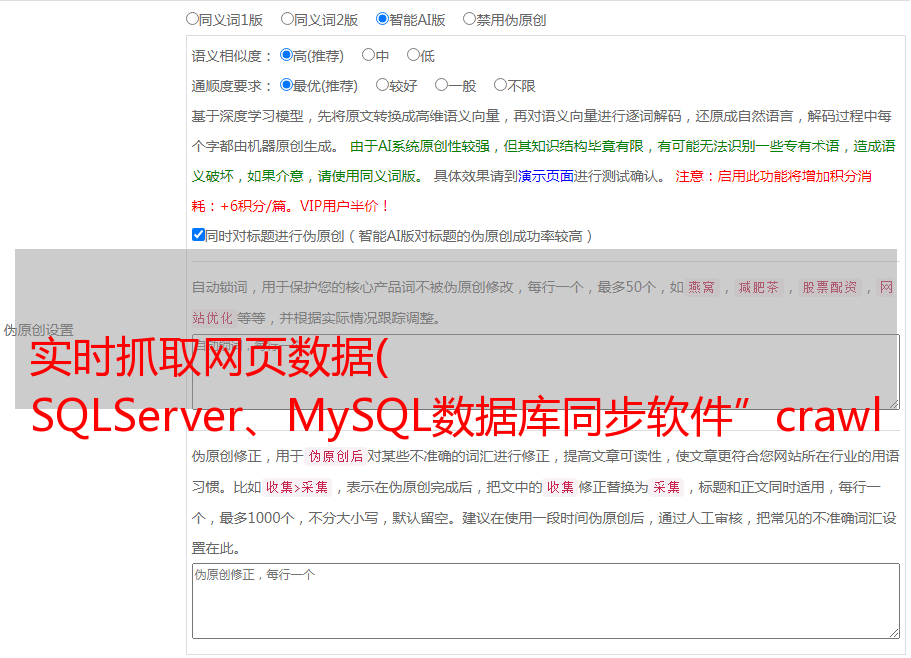Set 通顺度要求 to 不限

500,85
